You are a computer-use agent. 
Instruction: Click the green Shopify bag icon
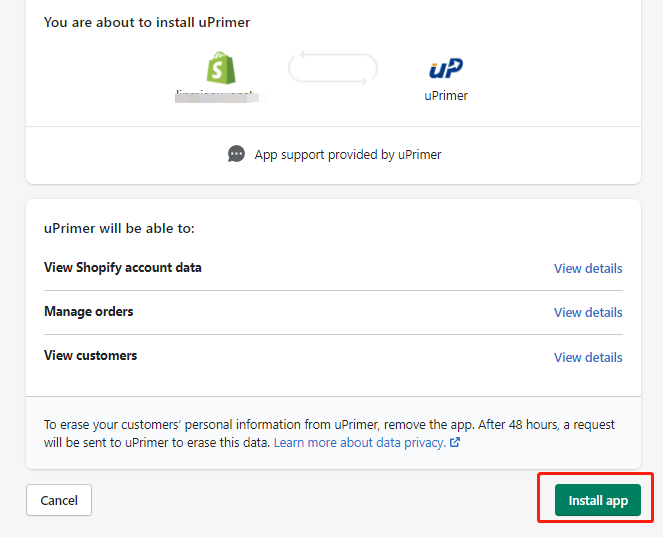click(221, 68)
